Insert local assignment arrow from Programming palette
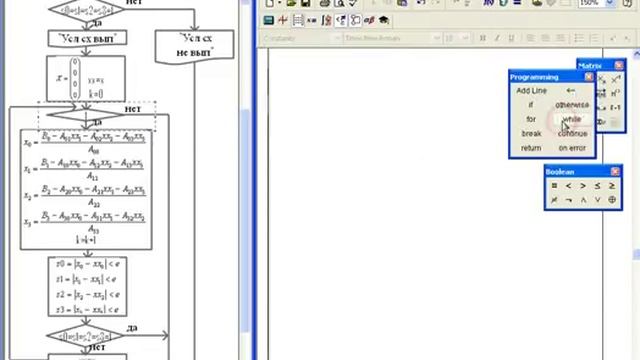640x360 pixels. [x=571, y=91]
